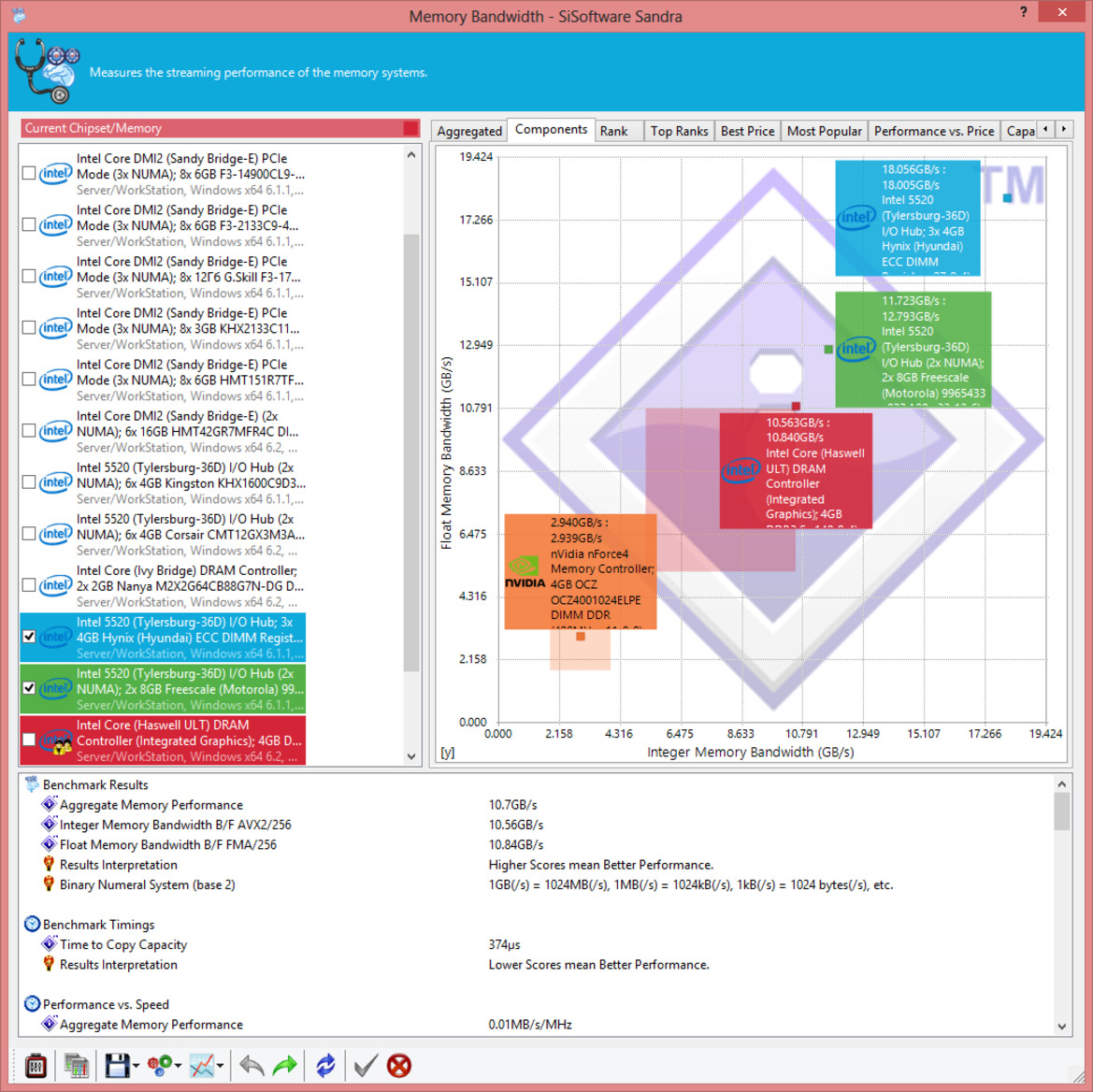This screenshot has width=1093, height=1092.
Task: Click the Current Chipset/Memory header bar
Action: point(220,128)
